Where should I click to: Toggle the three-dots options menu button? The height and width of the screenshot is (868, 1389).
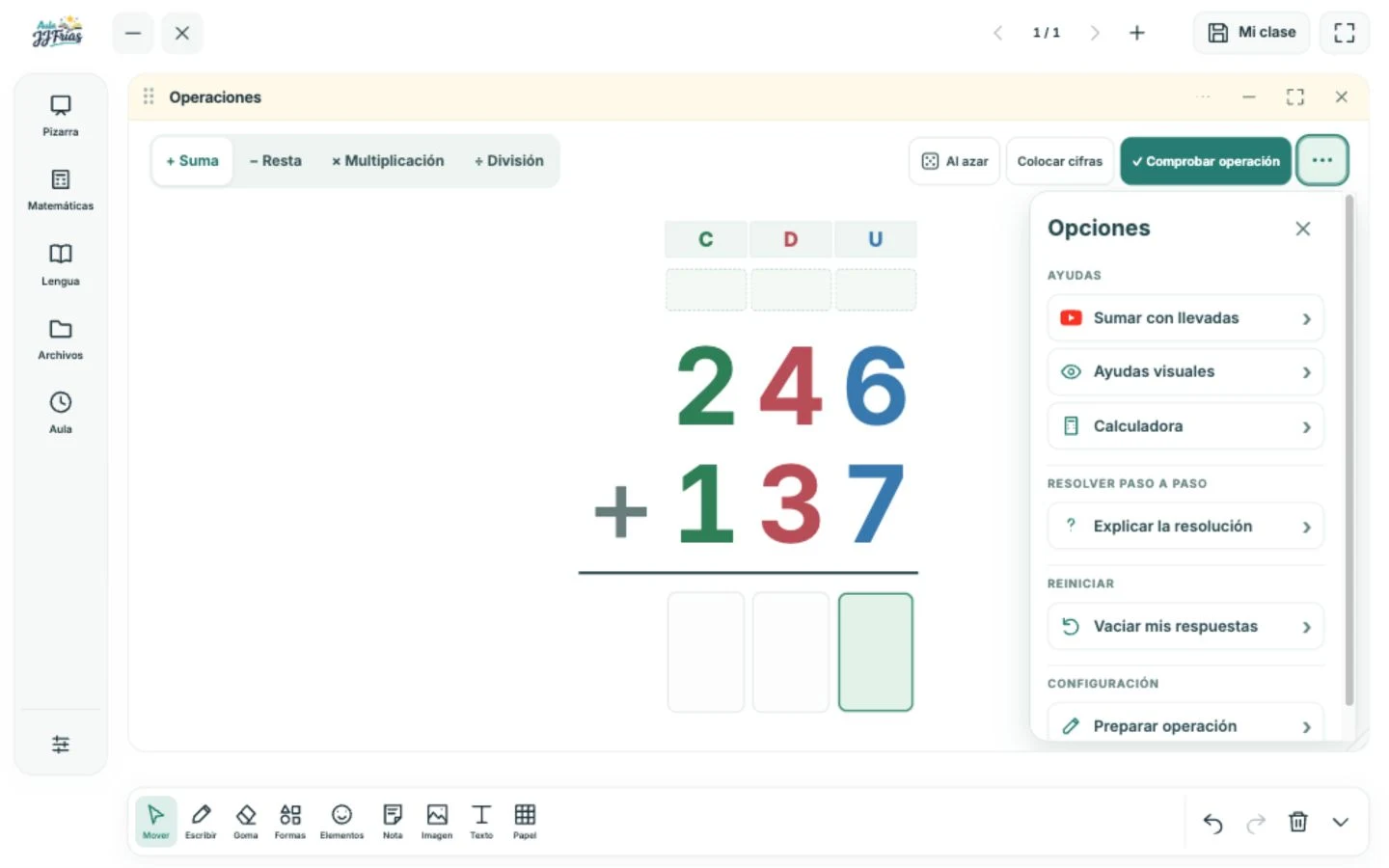pyautogui.click(x=1321, y=160)
